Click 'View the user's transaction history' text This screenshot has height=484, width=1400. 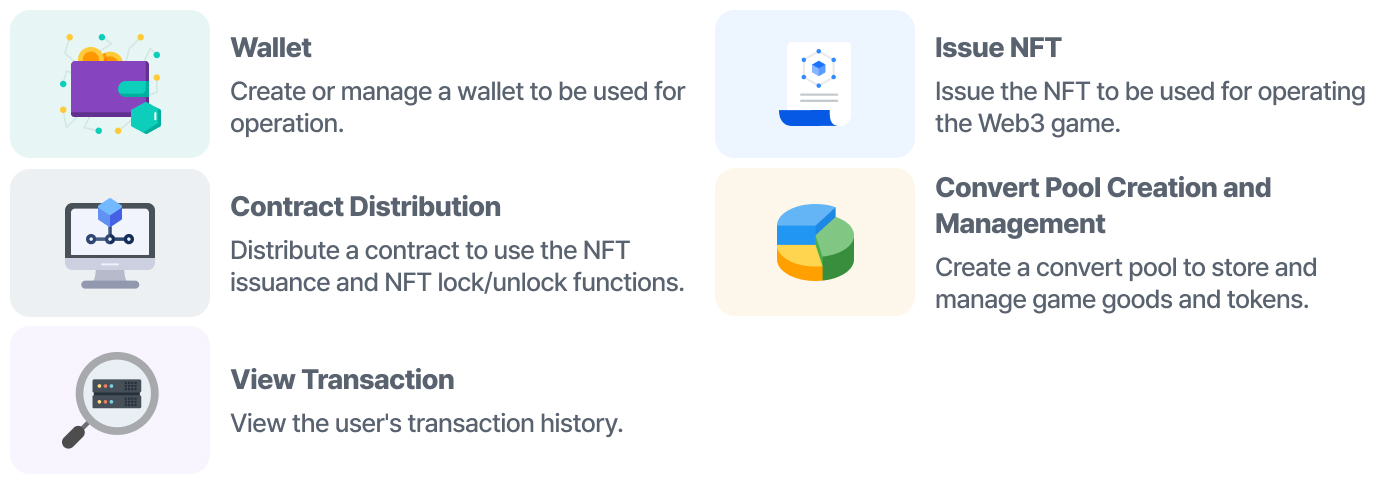click(x=427, y=423)
